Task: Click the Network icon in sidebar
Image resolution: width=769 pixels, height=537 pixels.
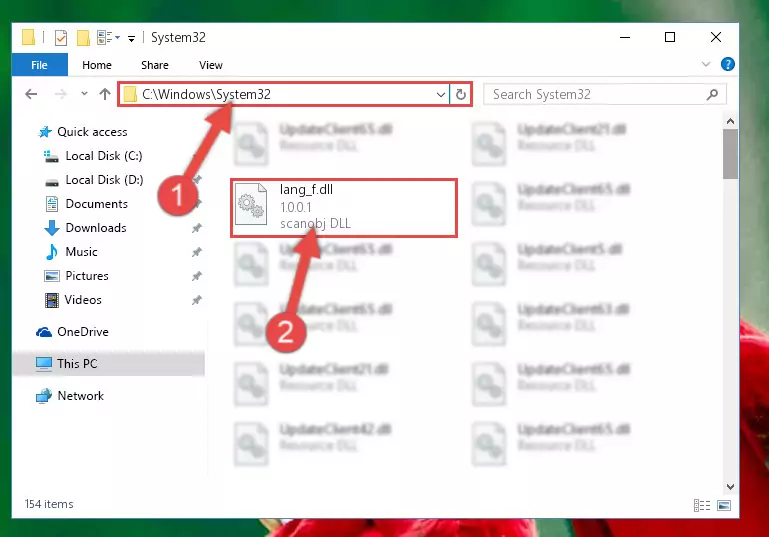Action: pyautogui.click(x=44, y=396)
